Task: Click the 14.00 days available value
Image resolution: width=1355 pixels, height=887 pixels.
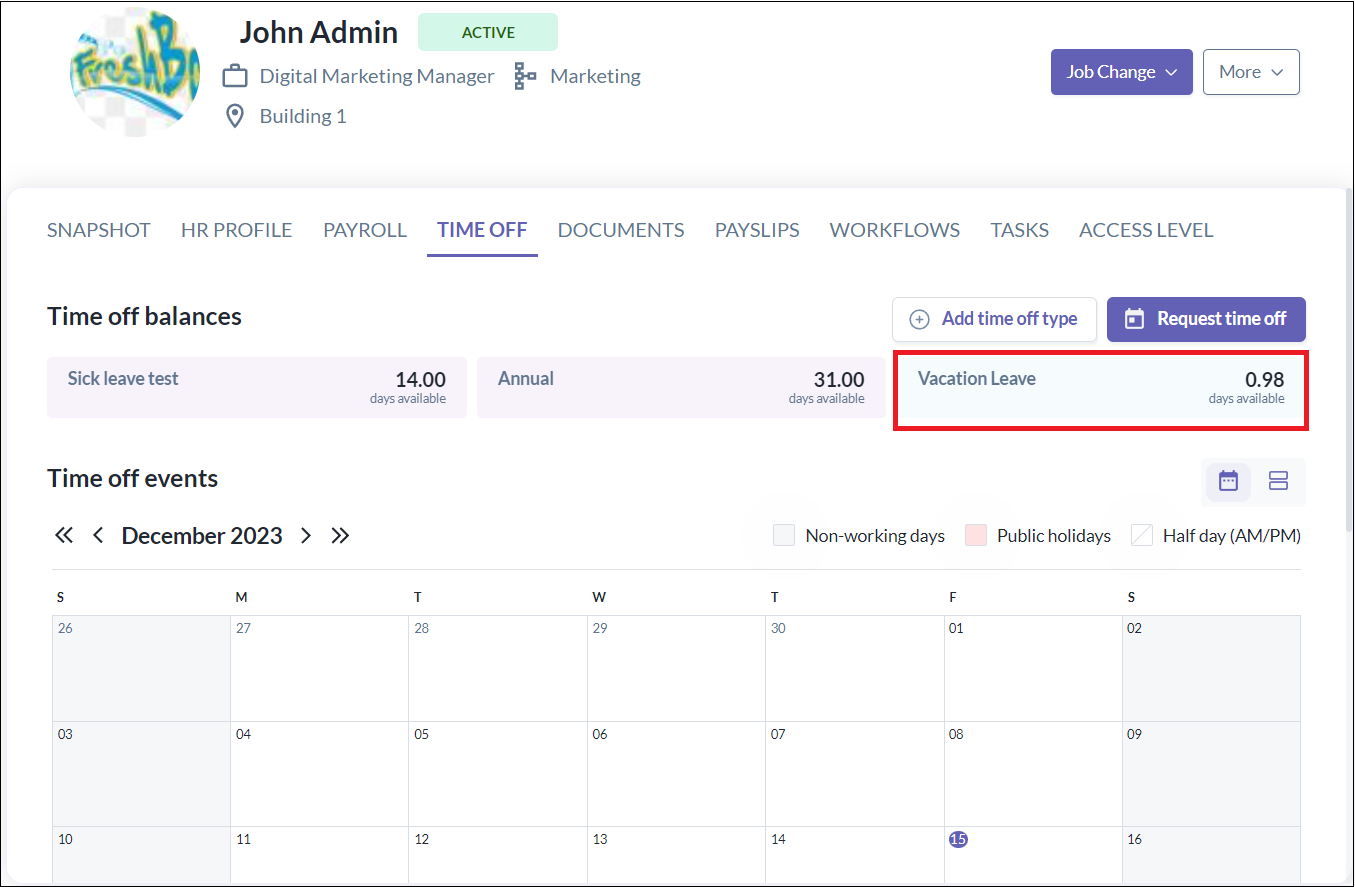Action: coord(420,380)
